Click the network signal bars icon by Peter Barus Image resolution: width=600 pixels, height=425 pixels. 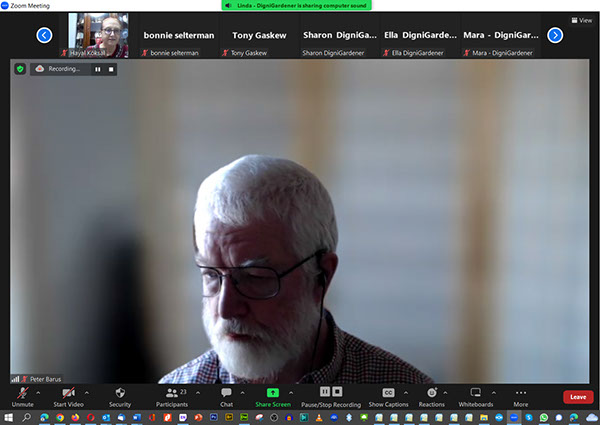(15, 379)
